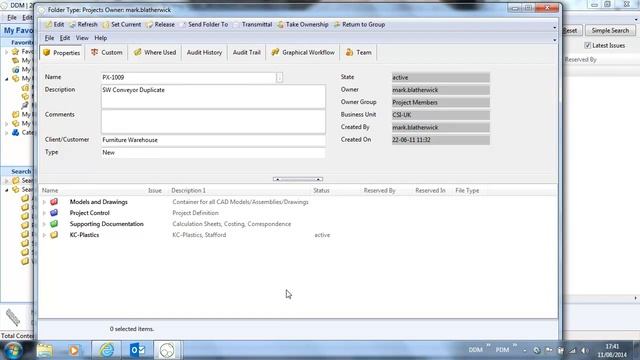Image resolution: width=640 pixels, height=360 pixels.
Task: Open File Explorer from taskbar
Action: click(x=44, y=350)
